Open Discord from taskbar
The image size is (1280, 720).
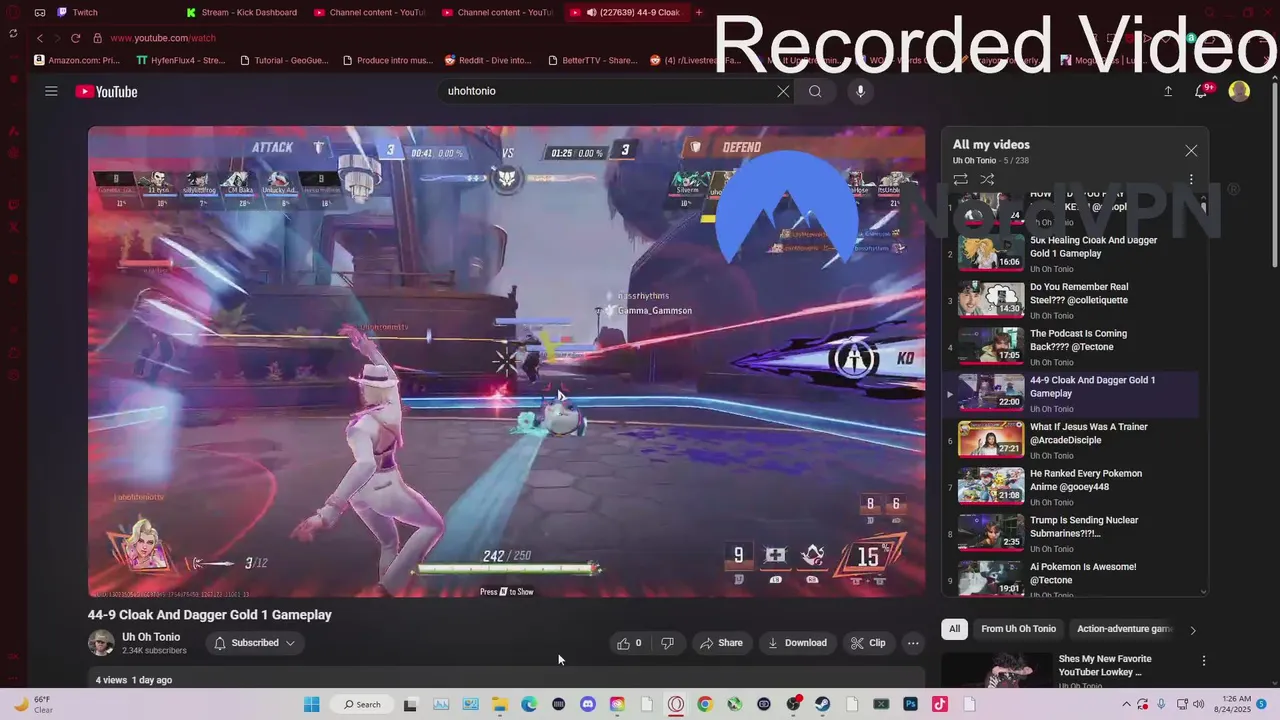[587, 704]
